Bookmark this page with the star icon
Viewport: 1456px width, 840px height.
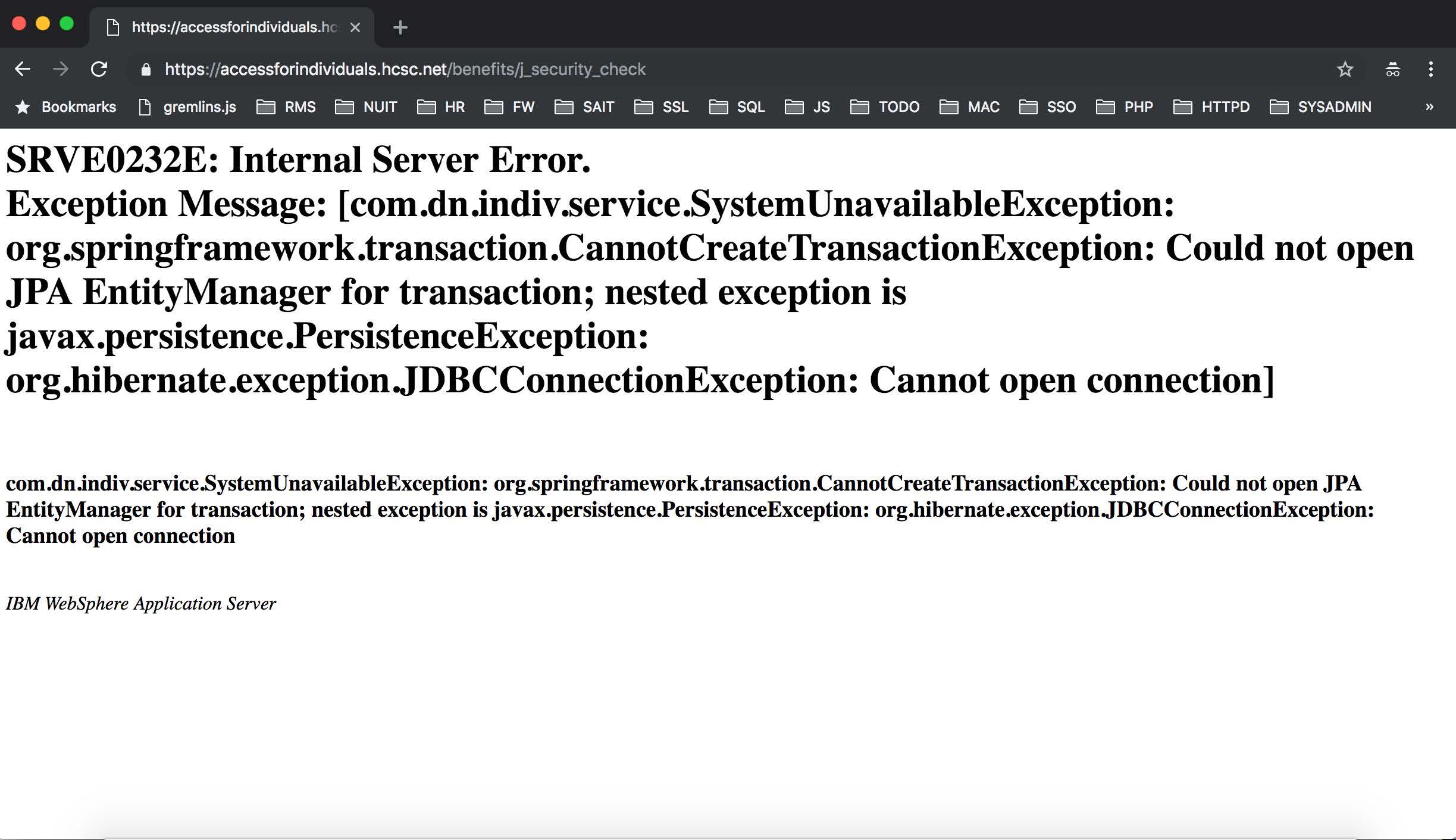[x=1345, y=70]
